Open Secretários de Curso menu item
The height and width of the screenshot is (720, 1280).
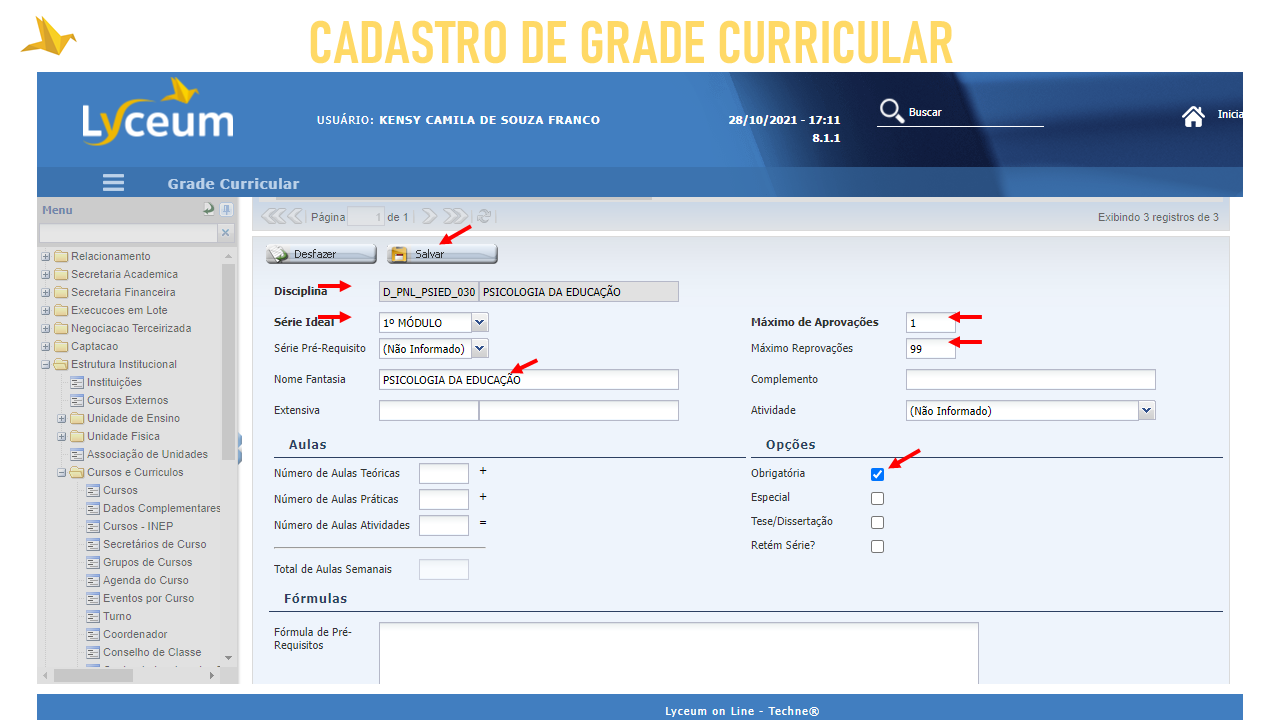click(x=155, y=545)
